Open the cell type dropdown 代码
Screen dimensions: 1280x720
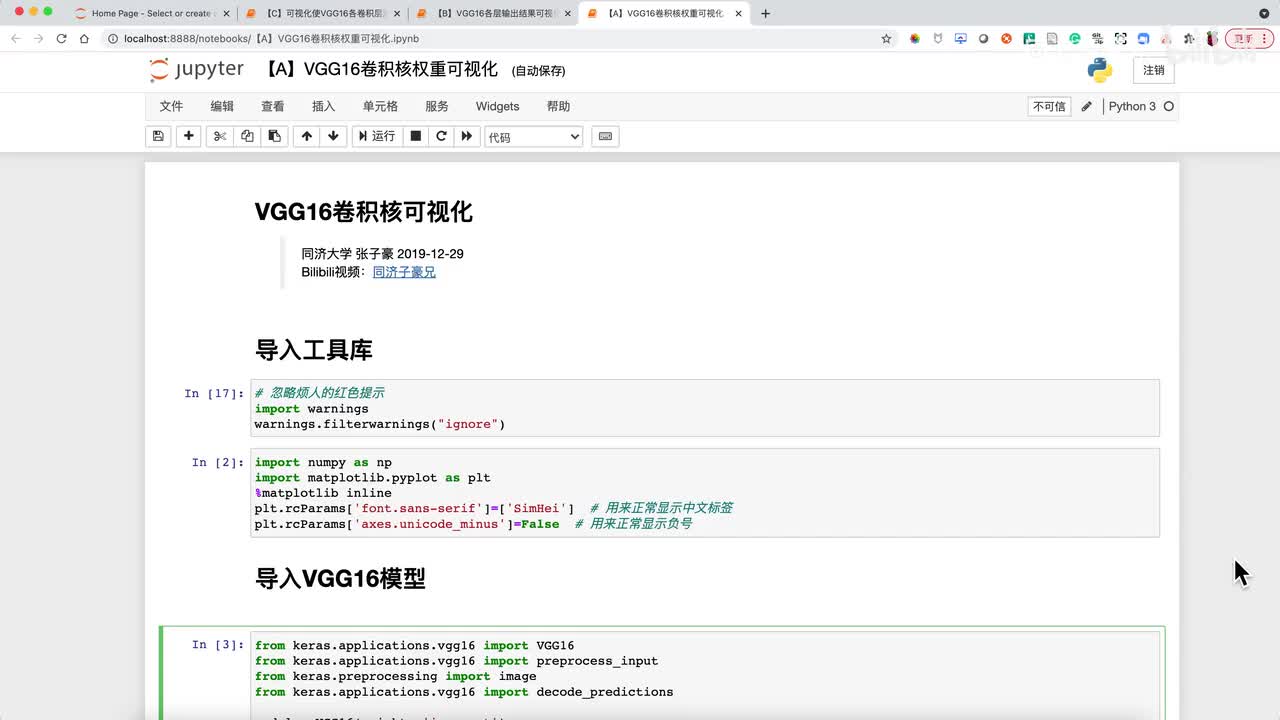tap(533, 137)
